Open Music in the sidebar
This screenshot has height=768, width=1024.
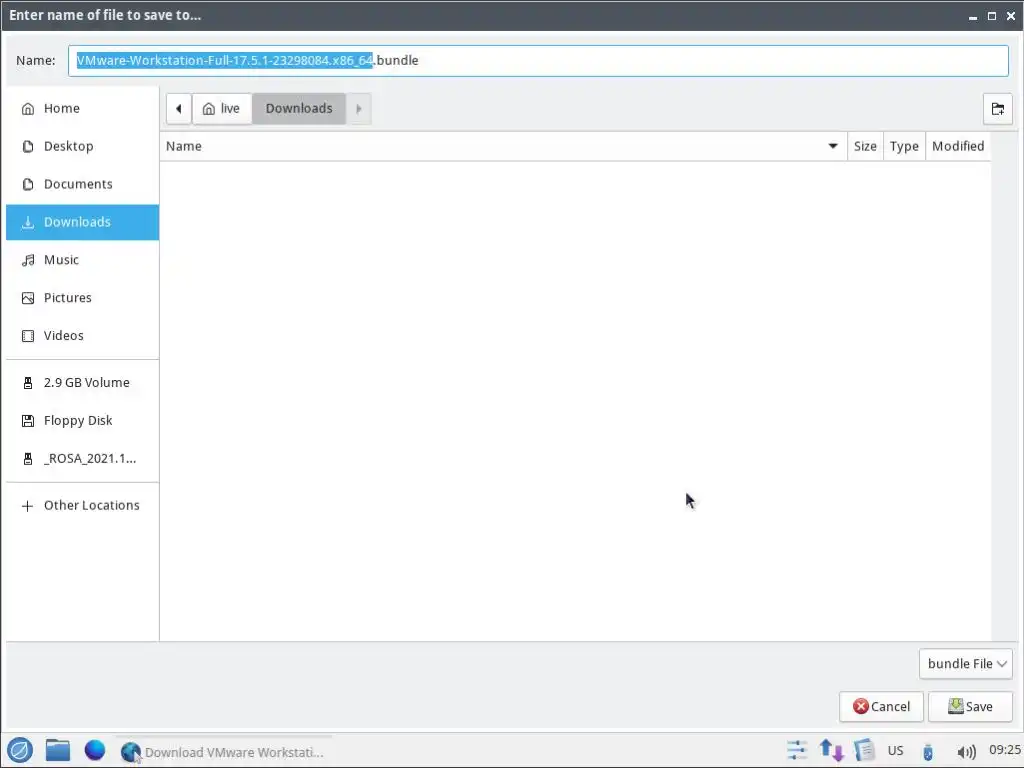pos(82,260)
